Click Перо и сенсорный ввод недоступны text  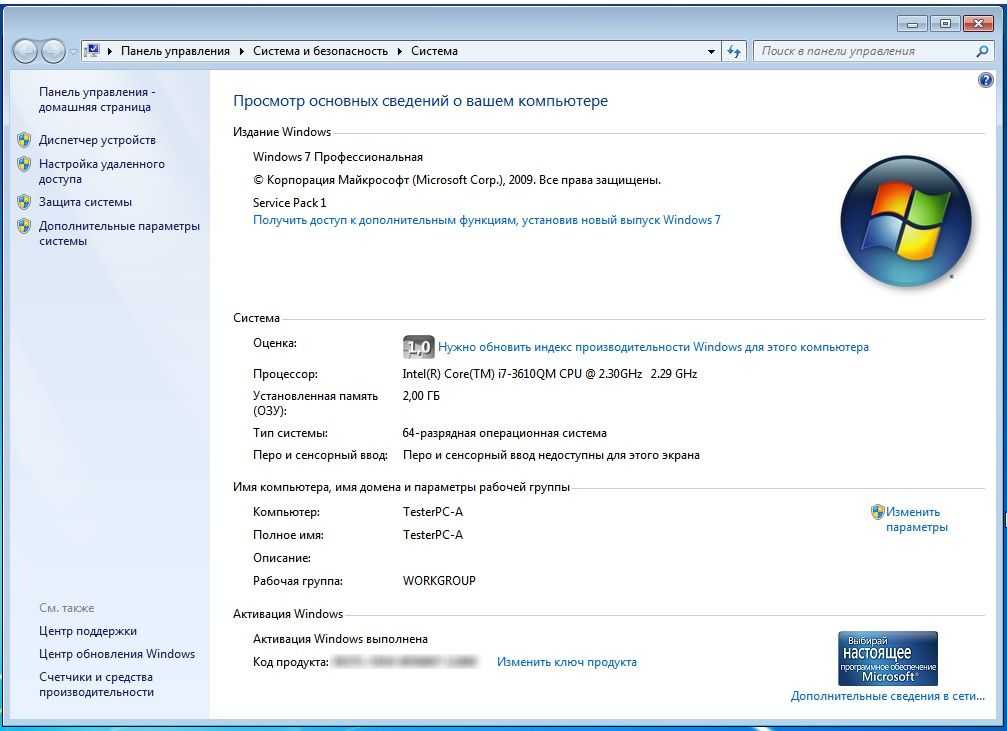(x=551, y=455)
